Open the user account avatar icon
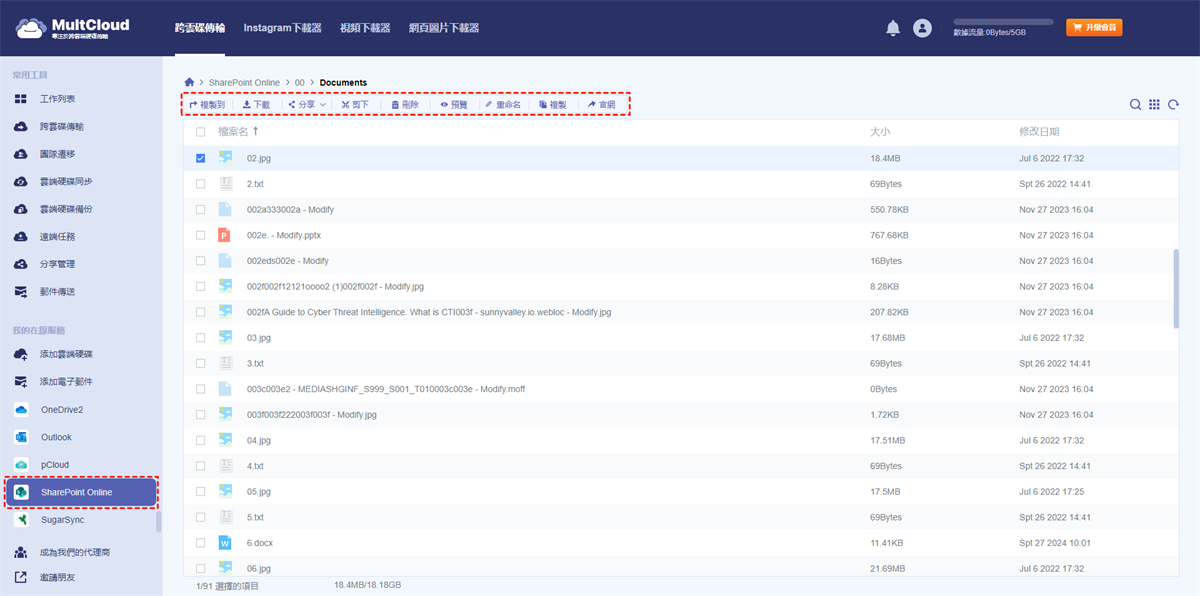The width and height of the screenshot is (1200, 596). [922, 28]
